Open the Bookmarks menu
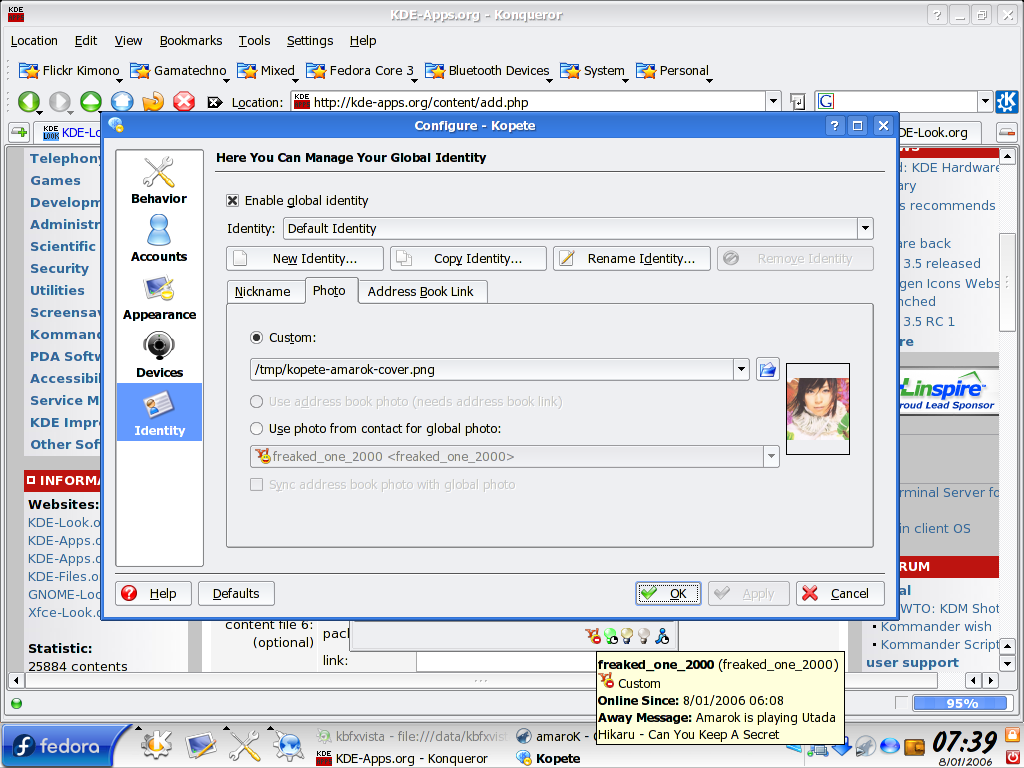This screenshot has width=1024, height=768. [191, 40]
